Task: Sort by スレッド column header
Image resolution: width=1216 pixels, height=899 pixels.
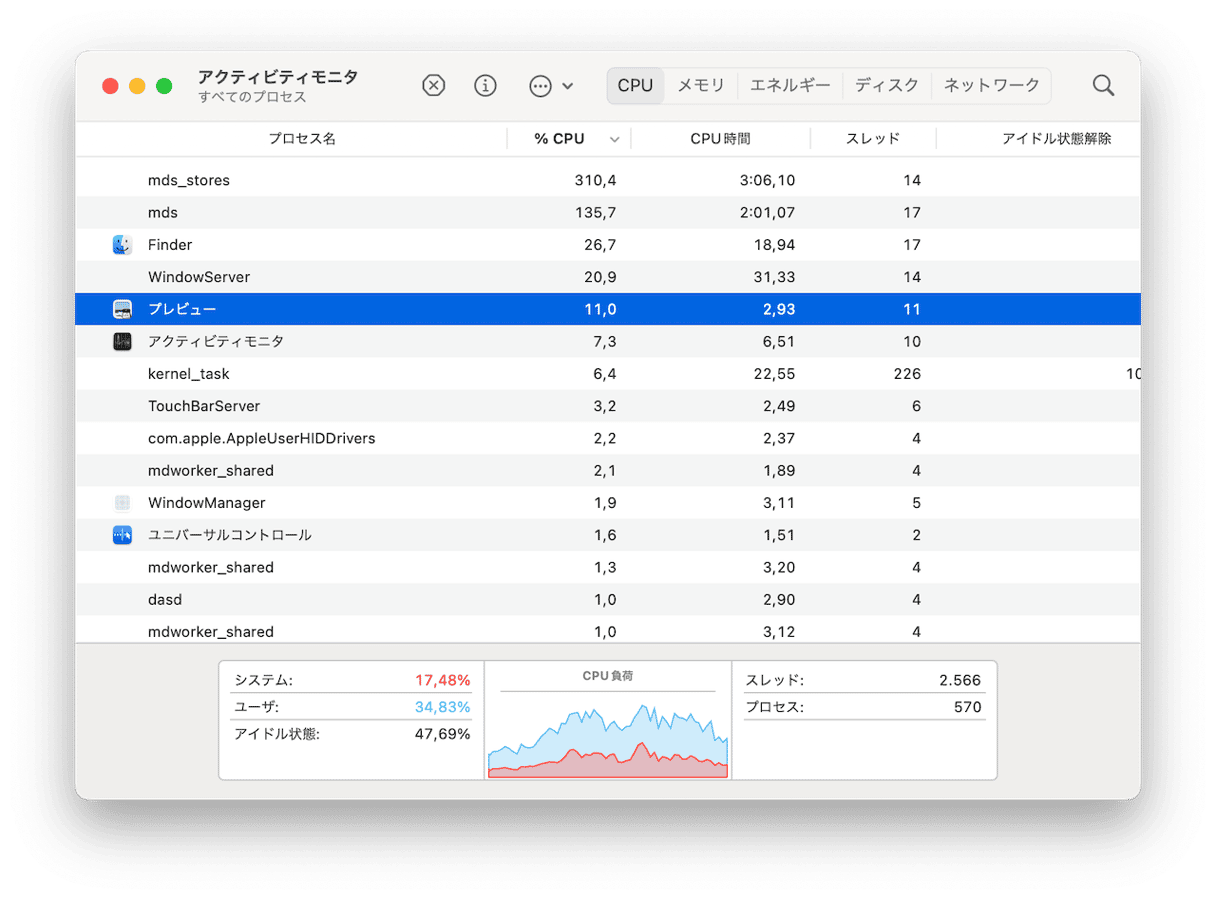Action: [x=873, y=139]
